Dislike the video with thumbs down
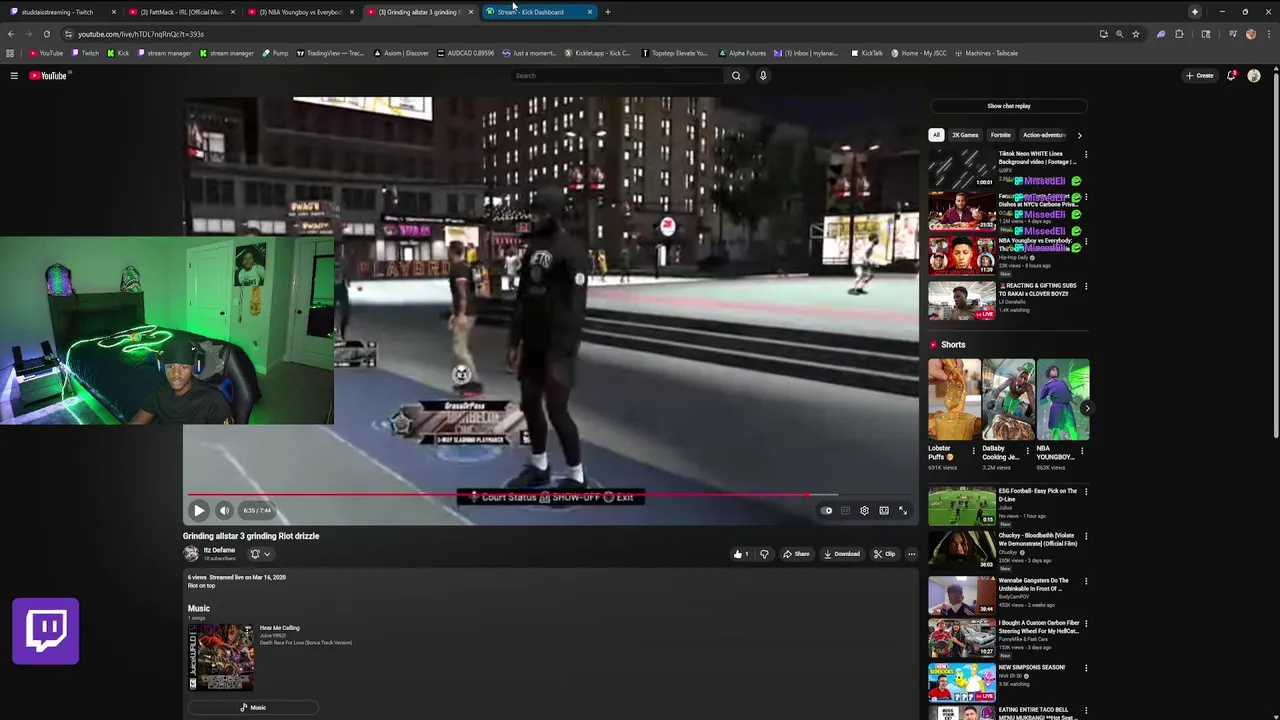1280x720 pixels. click(x=764, y=554)
